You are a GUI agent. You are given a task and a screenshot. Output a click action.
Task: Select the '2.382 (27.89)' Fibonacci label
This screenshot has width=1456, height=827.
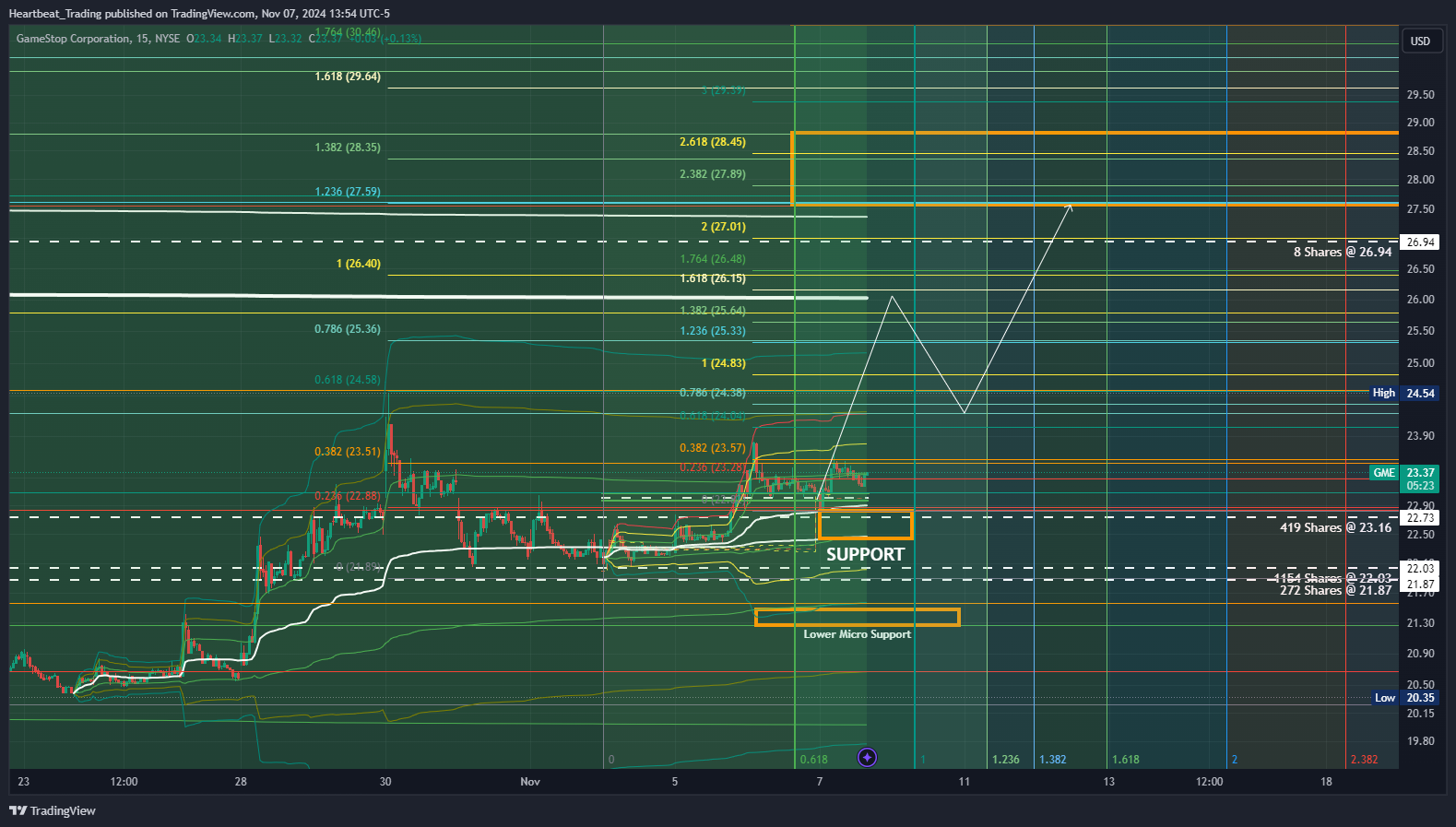[713, 174]
